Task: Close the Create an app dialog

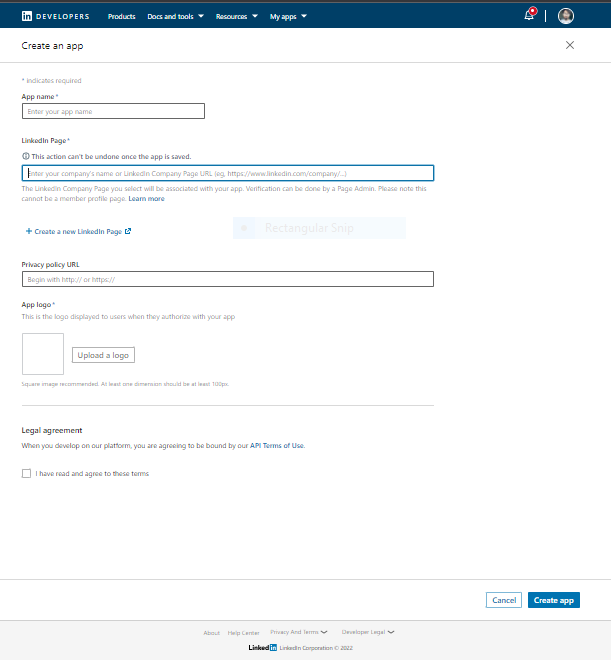Action: click(x=570, y=45)
